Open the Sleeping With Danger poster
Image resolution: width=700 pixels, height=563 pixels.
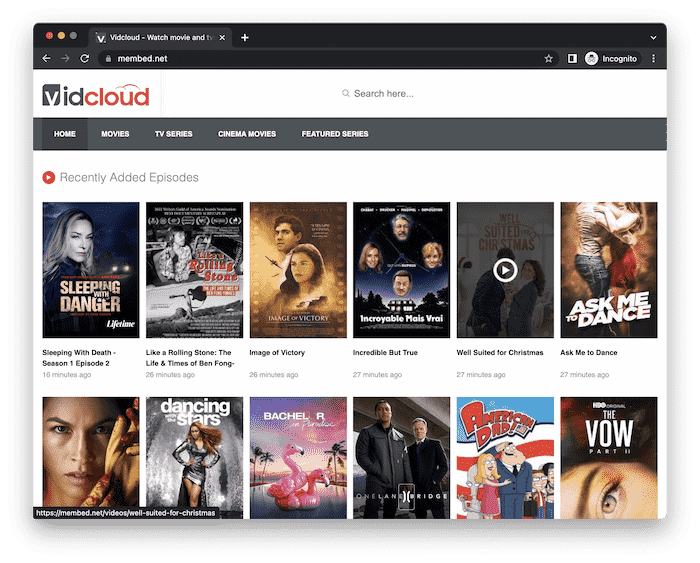coord(91,270)
